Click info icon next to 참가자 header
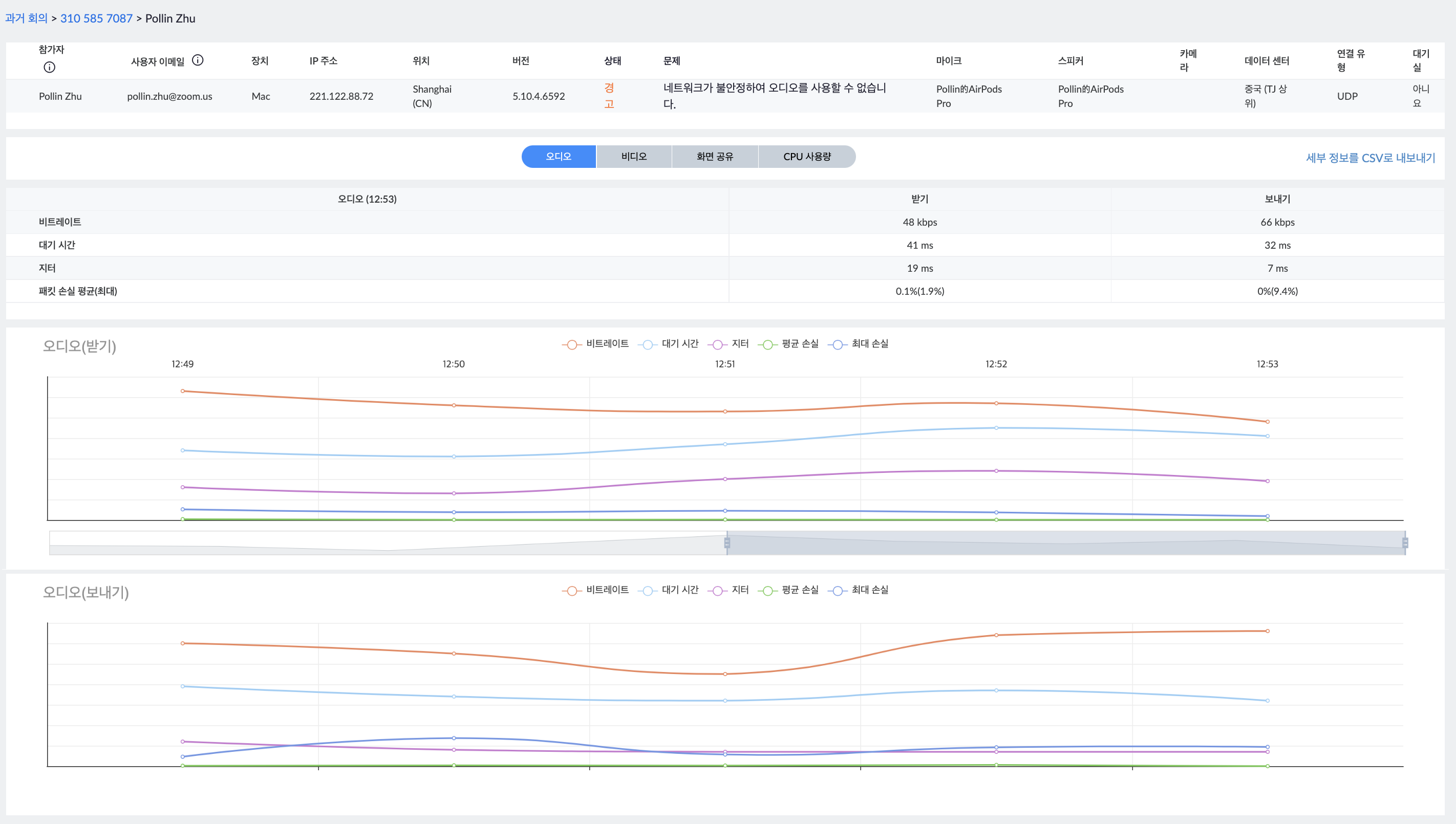The height and width of the screenshot is (824, 1456). tap(50, 68)
